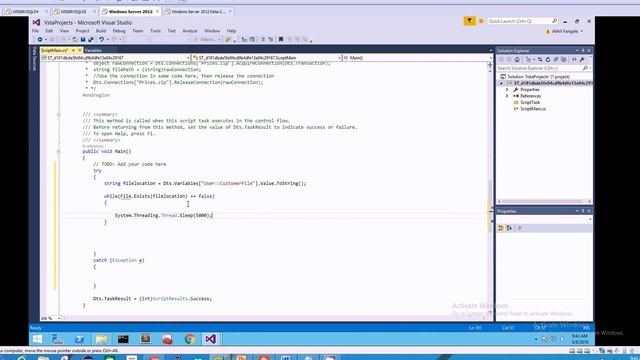
Task: Open PowerShell from the taskbar
Action: pos(80,339)
